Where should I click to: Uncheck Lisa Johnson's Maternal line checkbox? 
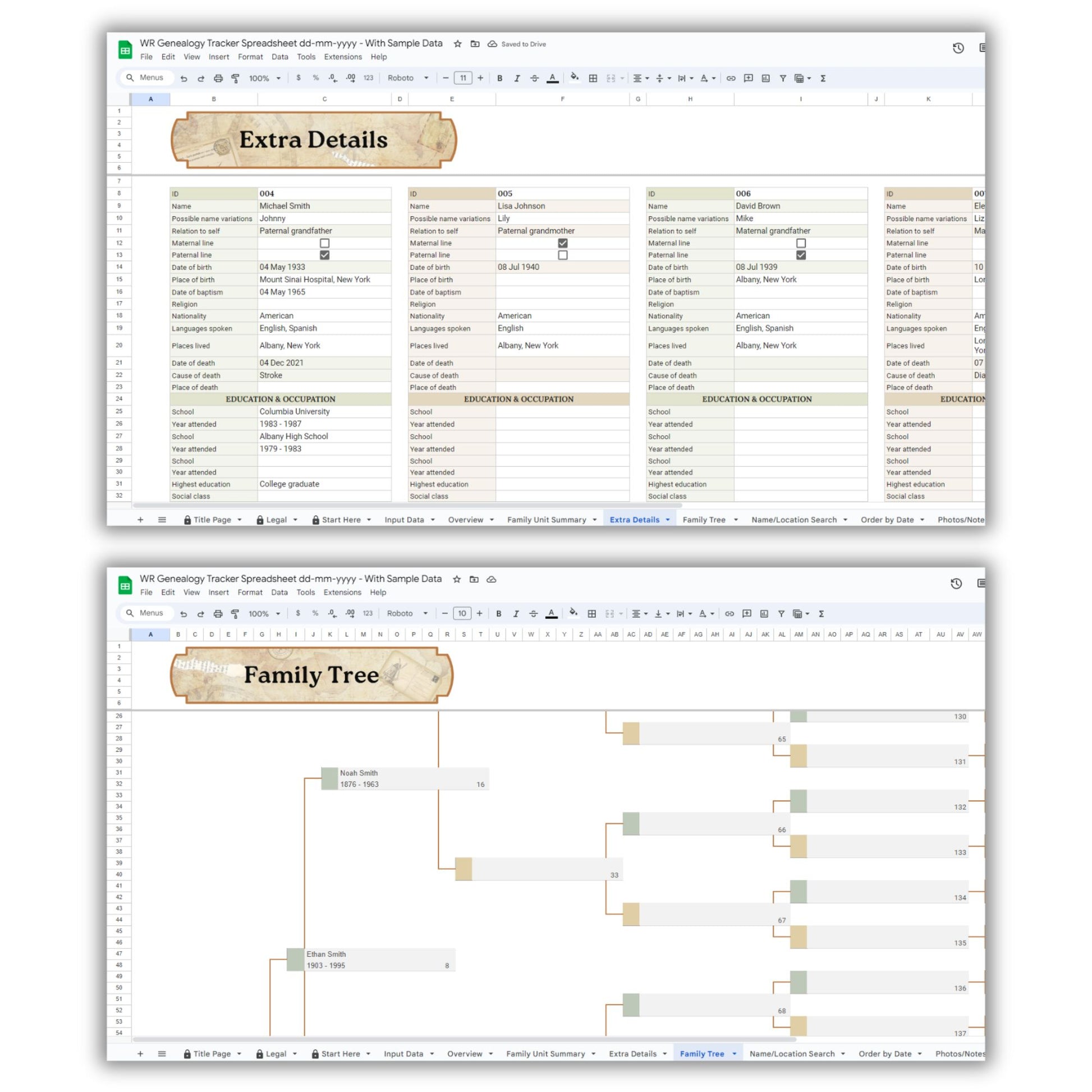[x=562, y=243]
